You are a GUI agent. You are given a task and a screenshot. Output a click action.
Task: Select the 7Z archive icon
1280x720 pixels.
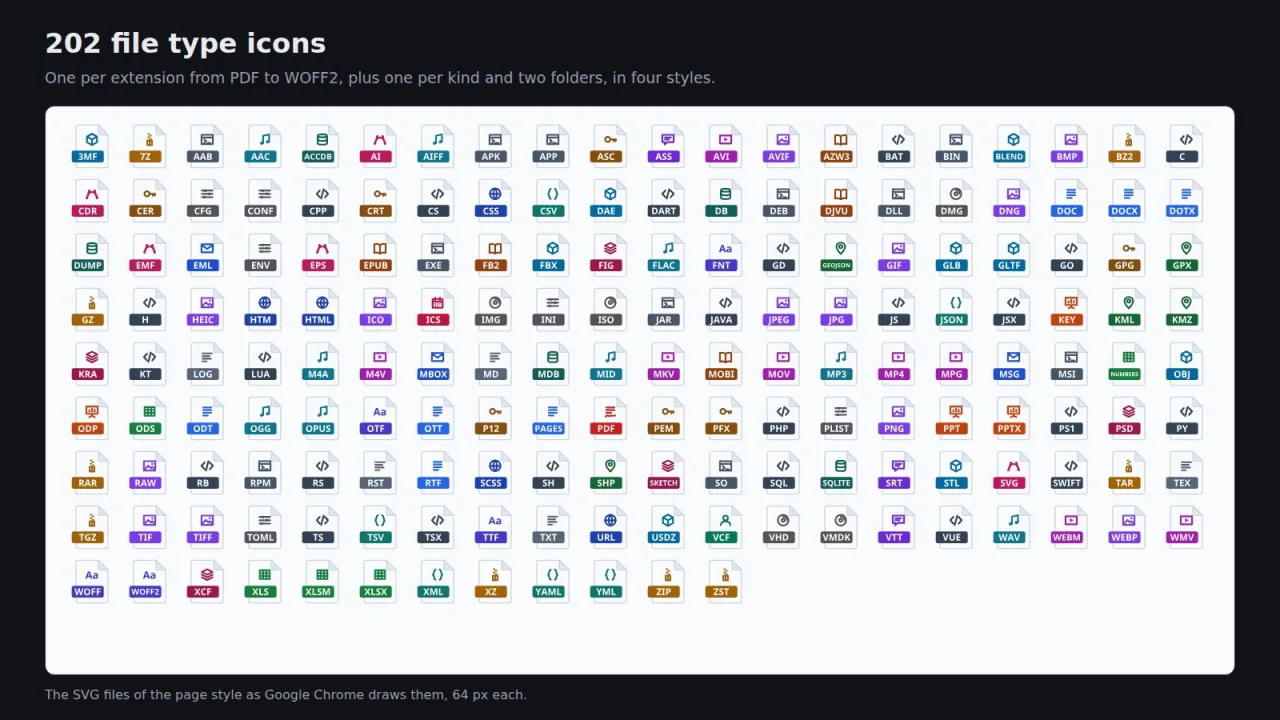tap(149, 146)
